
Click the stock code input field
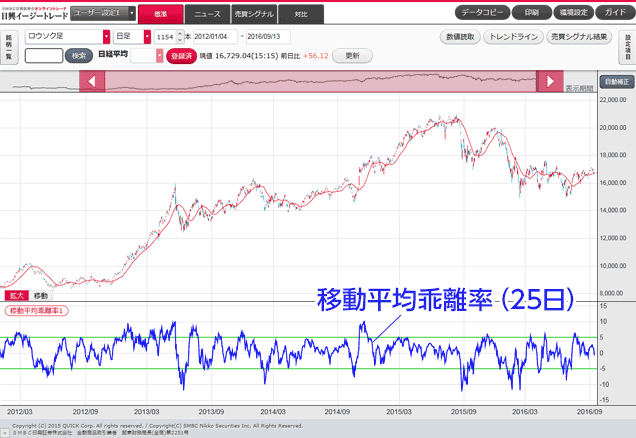pyautogui.click(x=44, y=56)
